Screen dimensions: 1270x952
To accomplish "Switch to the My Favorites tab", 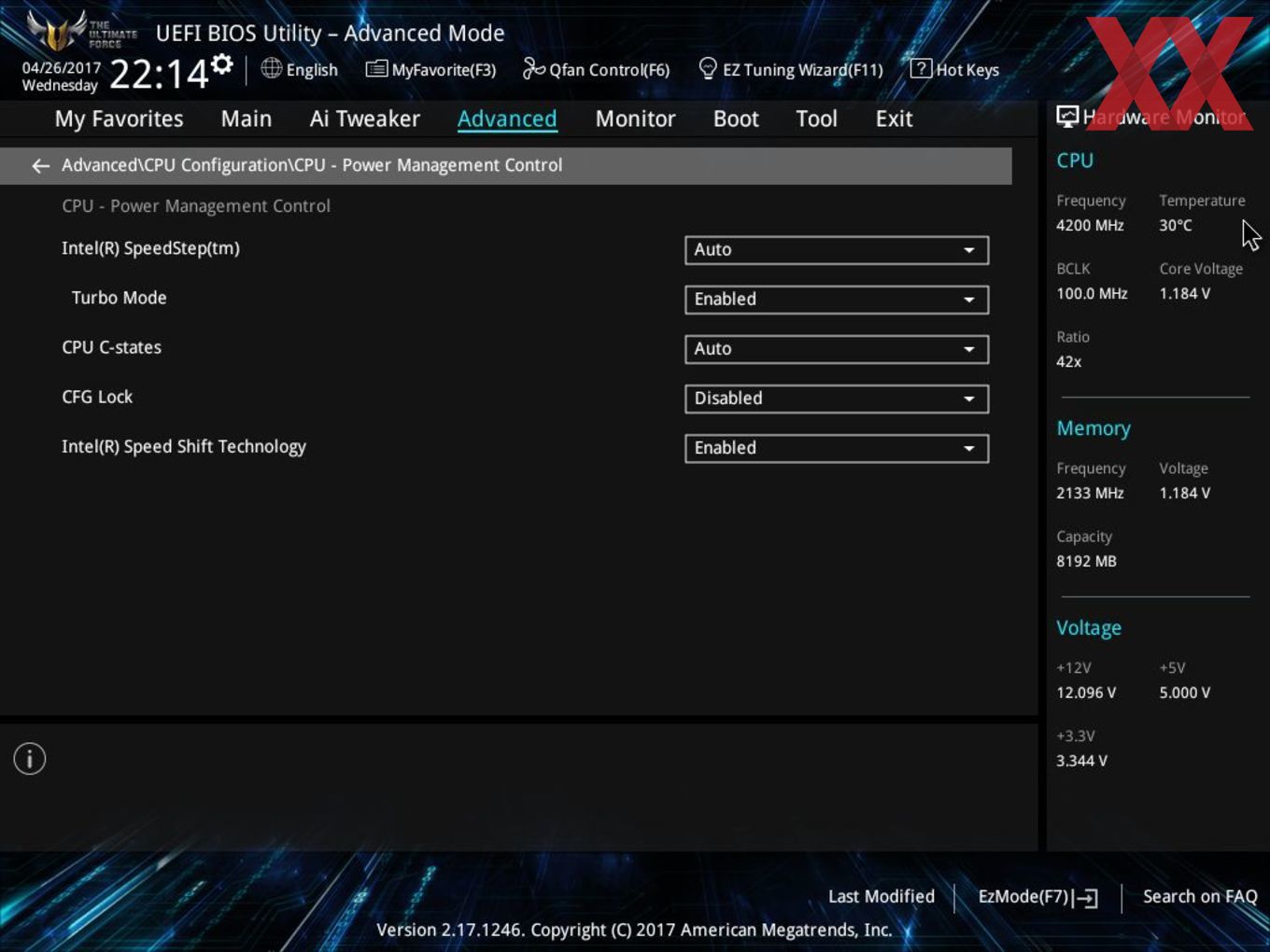I will tap(119, 119).
